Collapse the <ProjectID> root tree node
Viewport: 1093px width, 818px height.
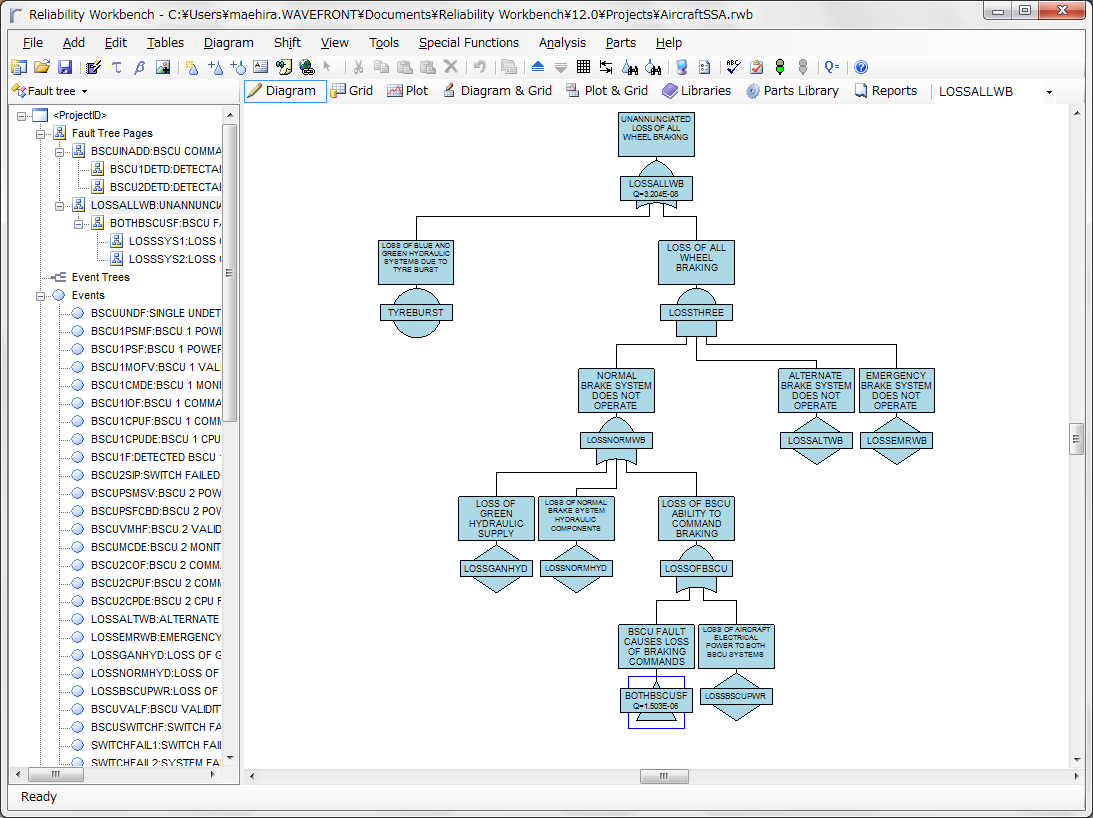(22, 116)
